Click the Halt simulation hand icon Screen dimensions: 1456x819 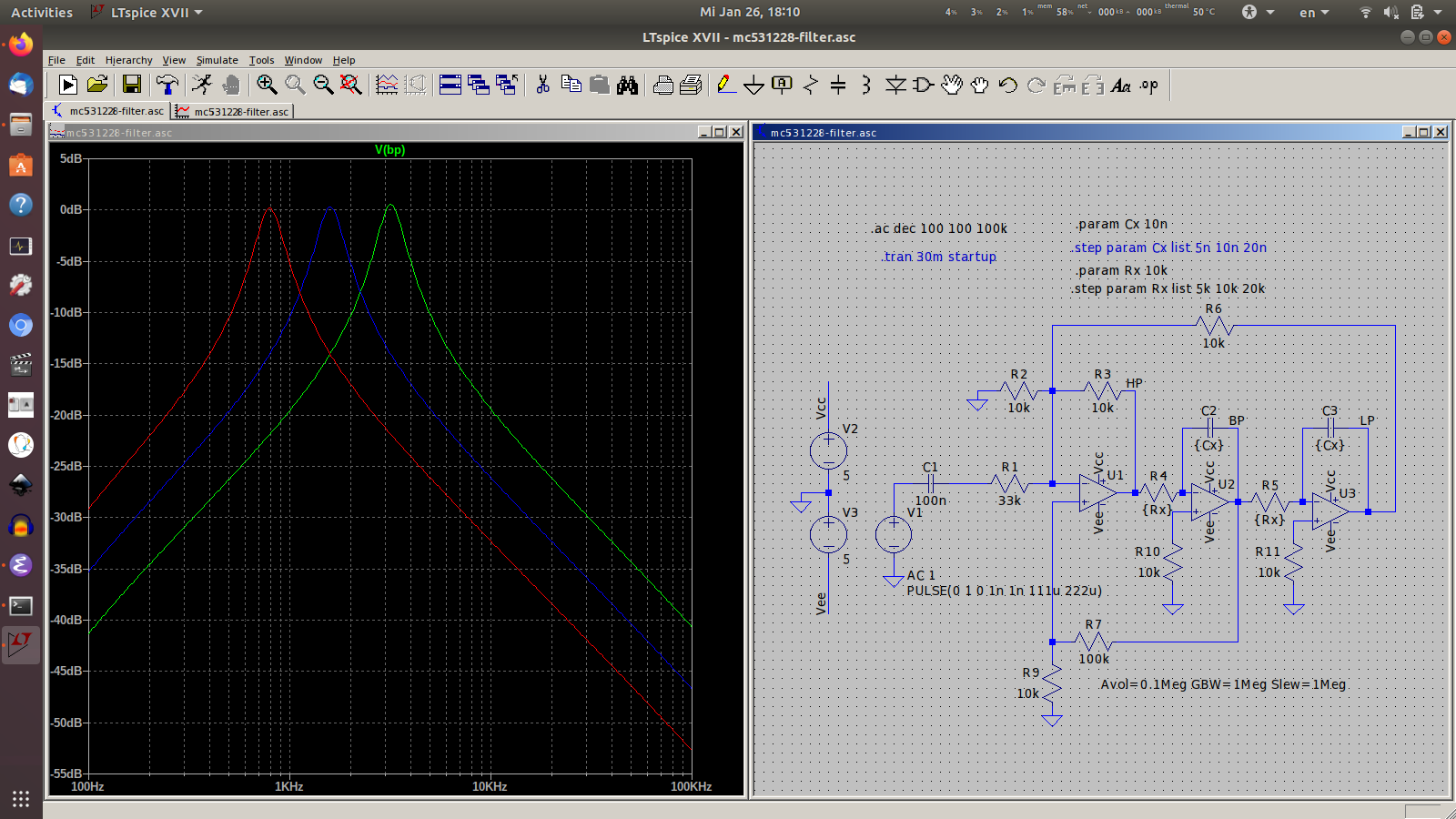pyautogui.click(x=231, y=85)
